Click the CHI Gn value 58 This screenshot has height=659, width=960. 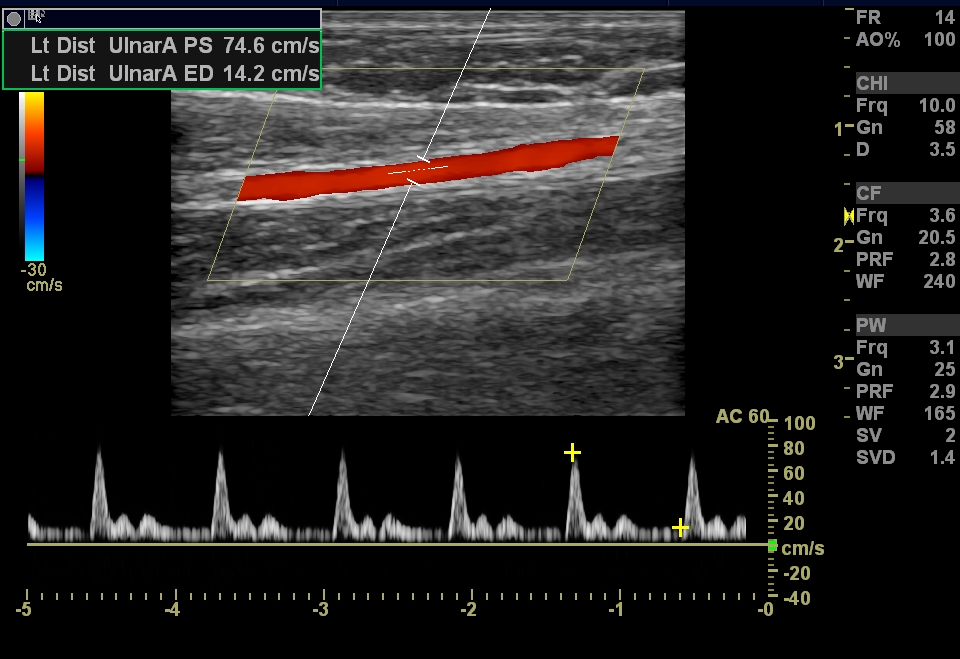click(944, 128)
